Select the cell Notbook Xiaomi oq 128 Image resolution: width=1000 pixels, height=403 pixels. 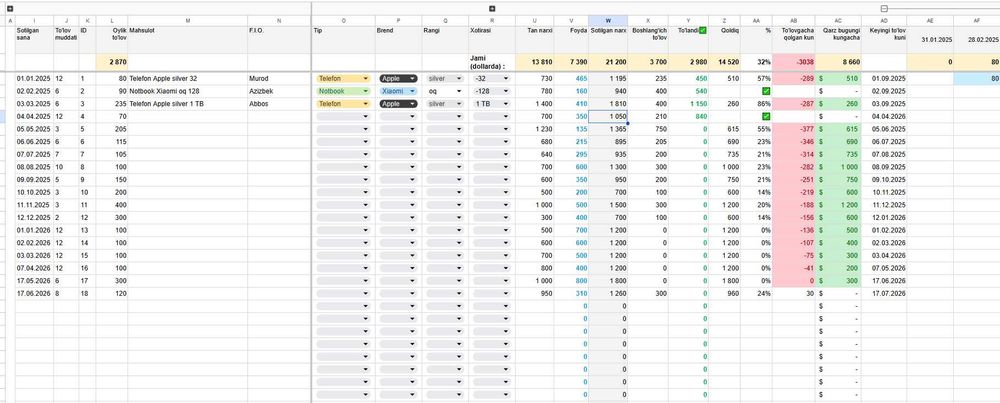(x=188, y=91)
